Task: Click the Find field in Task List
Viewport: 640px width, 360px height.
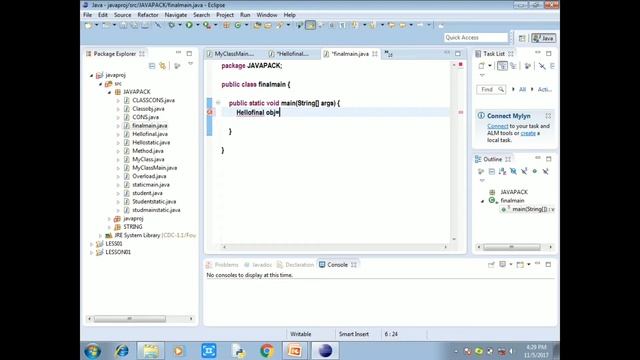Action: pyautogui.click(x=491, y=89)
